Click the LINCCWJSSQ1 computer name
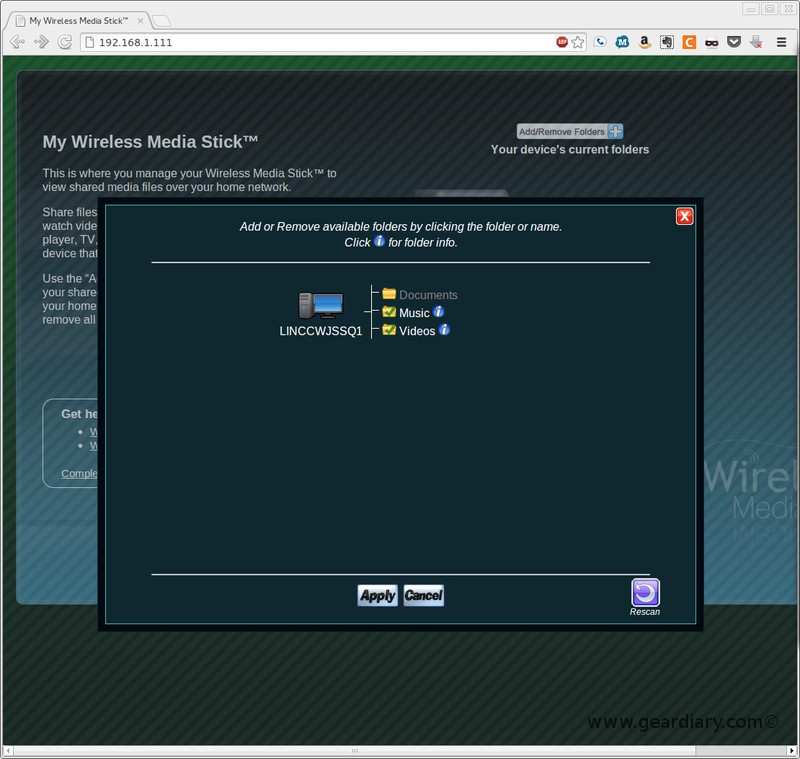800x759 pixels. [320, 331]
